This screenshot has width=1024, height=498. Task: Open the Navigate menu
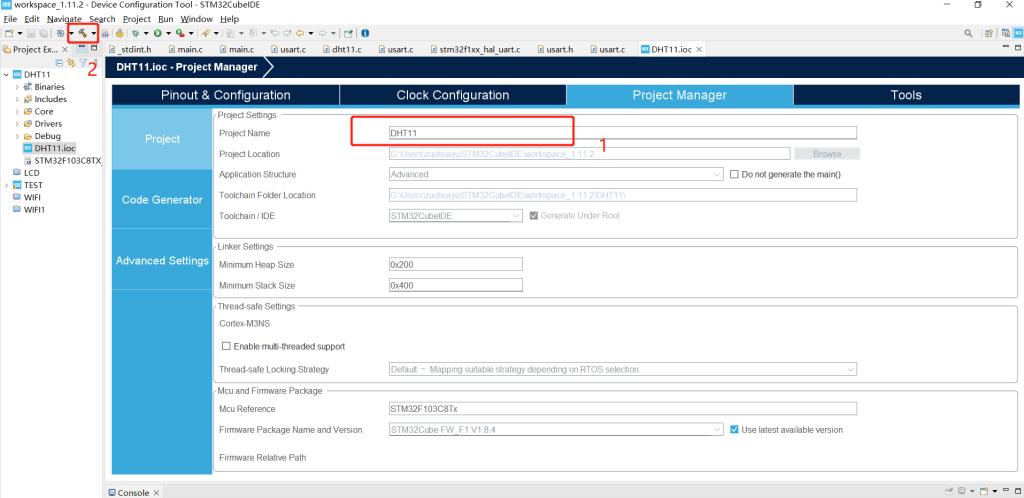click(x=64, y=19)
